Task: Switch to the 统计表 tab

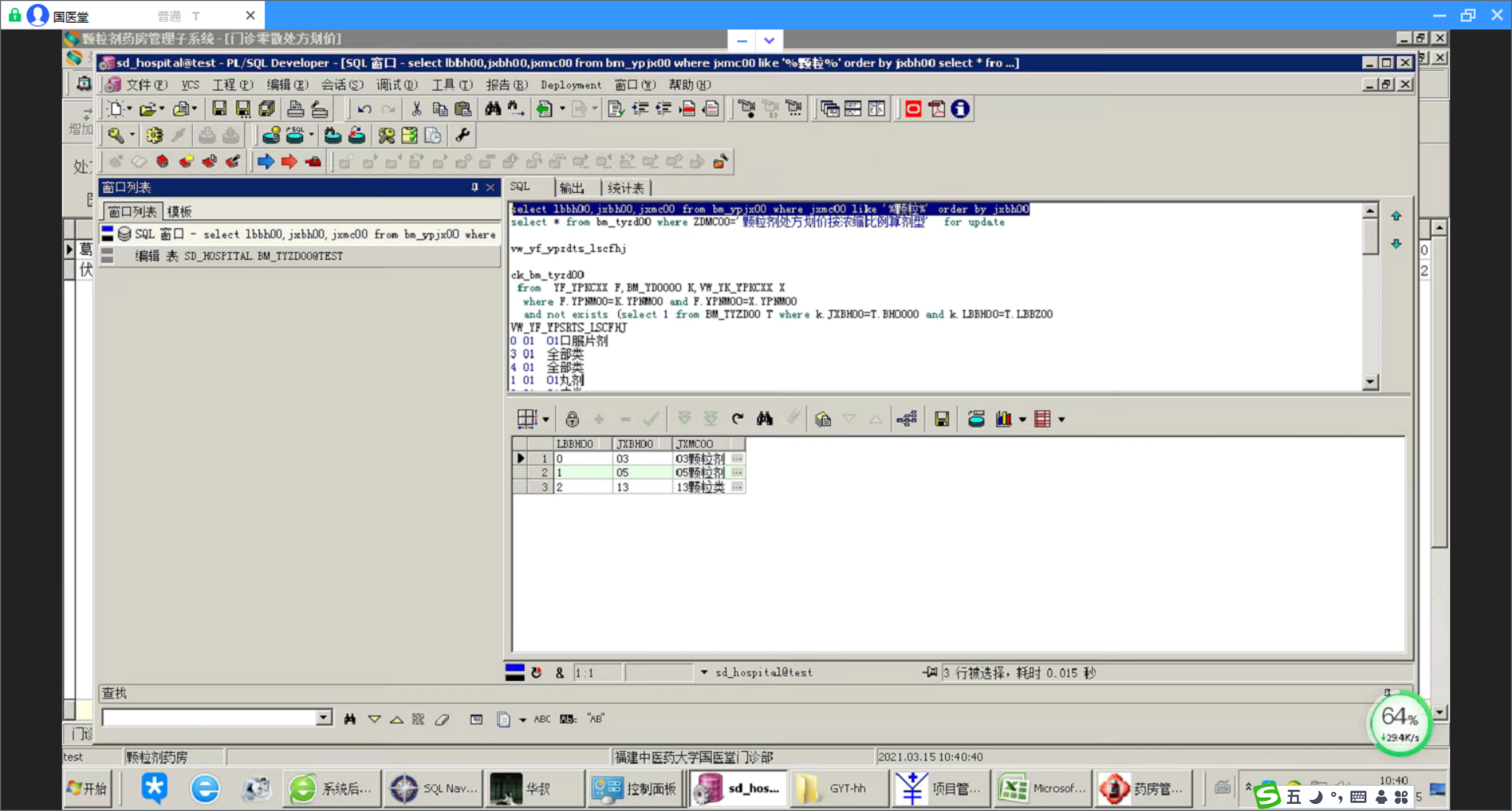Action: [x=625, y=188]
